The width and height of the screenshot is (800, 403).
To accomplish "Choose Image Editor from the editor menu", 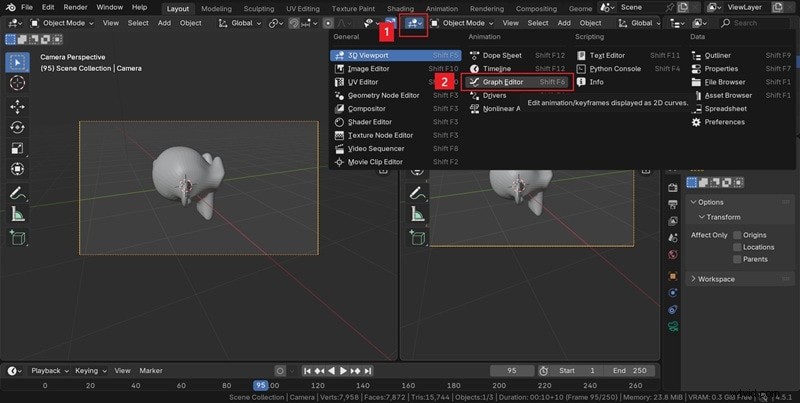I will pyautogui.click(x=396, y=69).
